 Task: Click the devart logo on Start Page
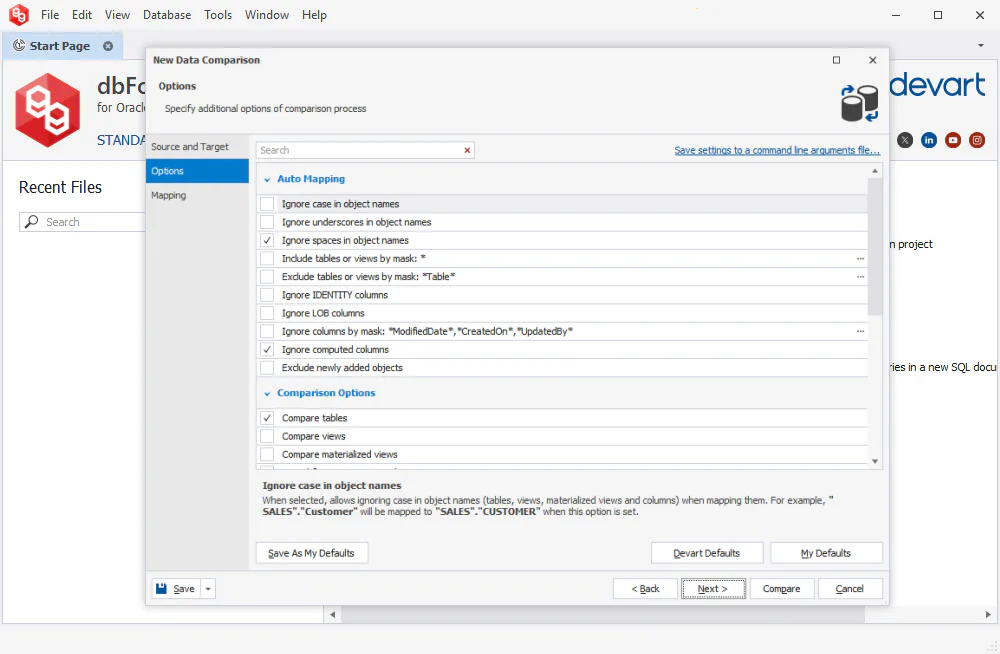[937, 85]
